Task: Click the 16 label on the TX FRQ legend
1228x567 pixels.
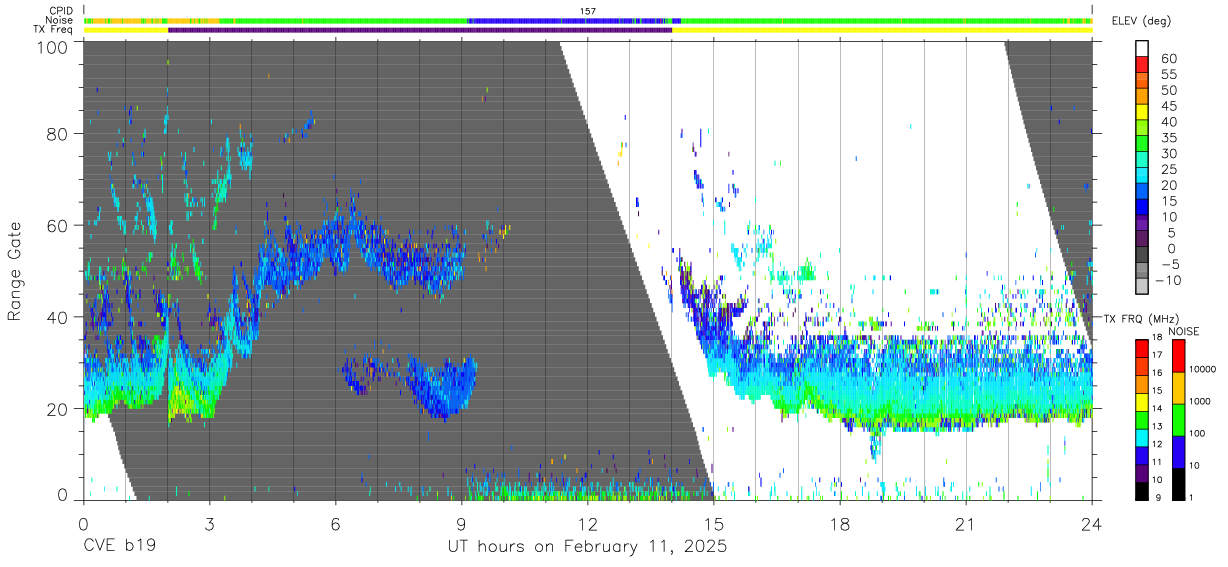Action: 1157,373
